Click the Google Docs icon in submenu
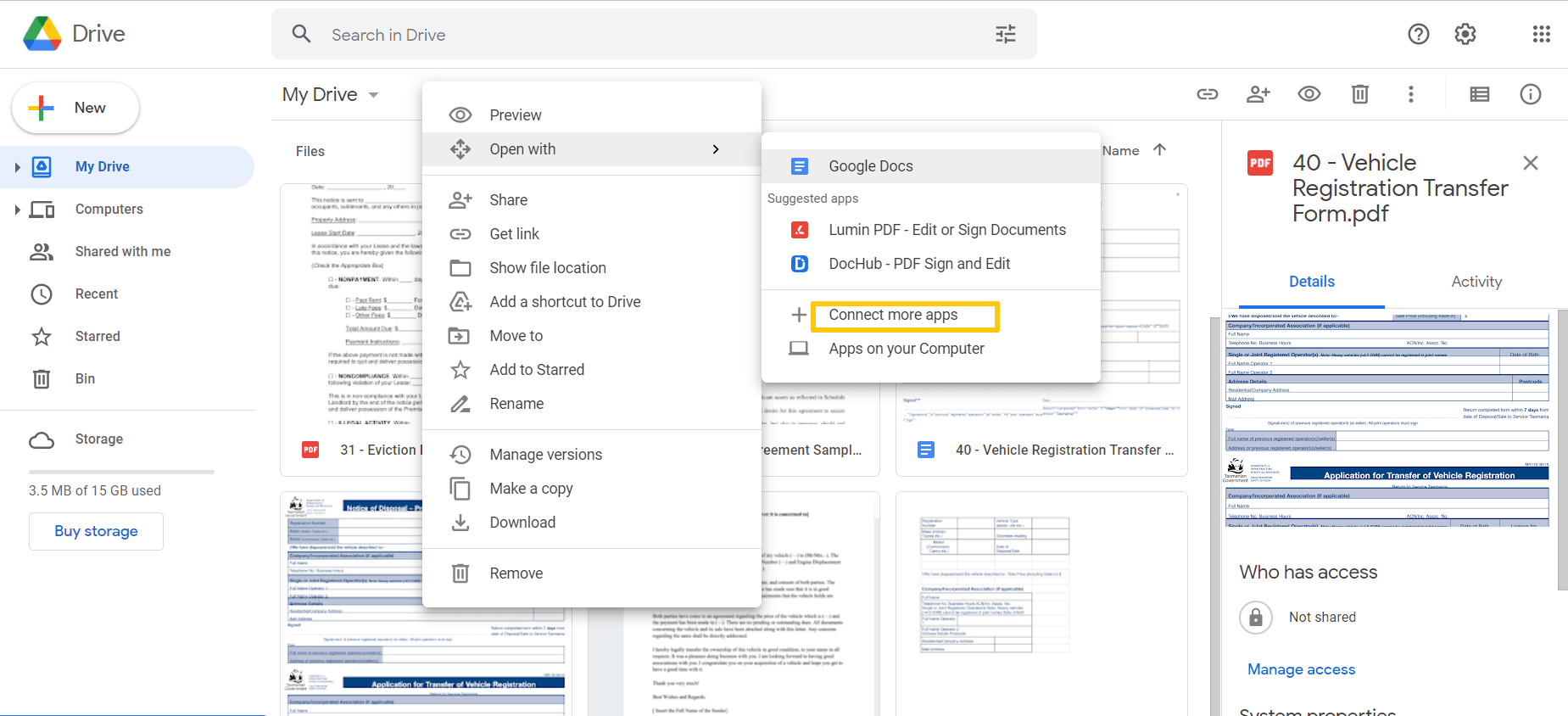 800,166
